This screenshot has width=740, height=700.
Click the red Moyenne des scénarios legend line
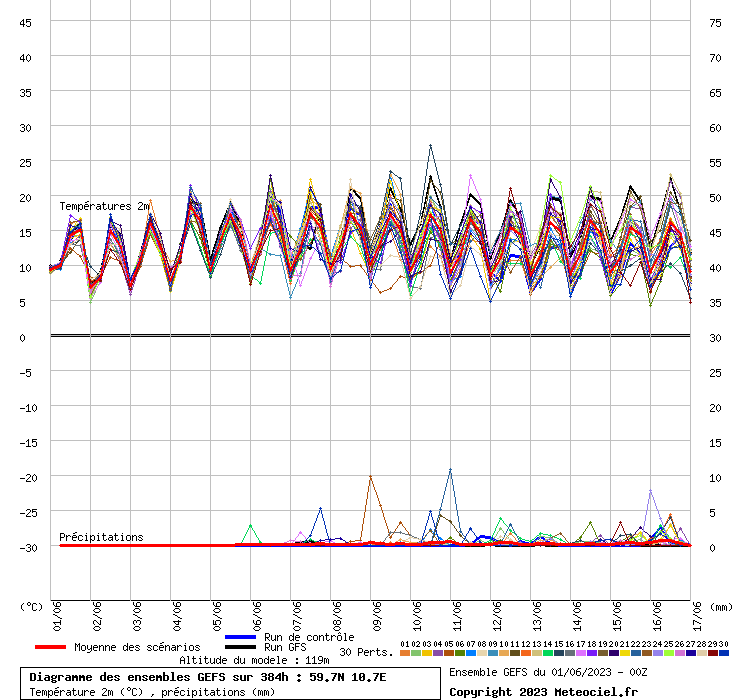[50, 647]
